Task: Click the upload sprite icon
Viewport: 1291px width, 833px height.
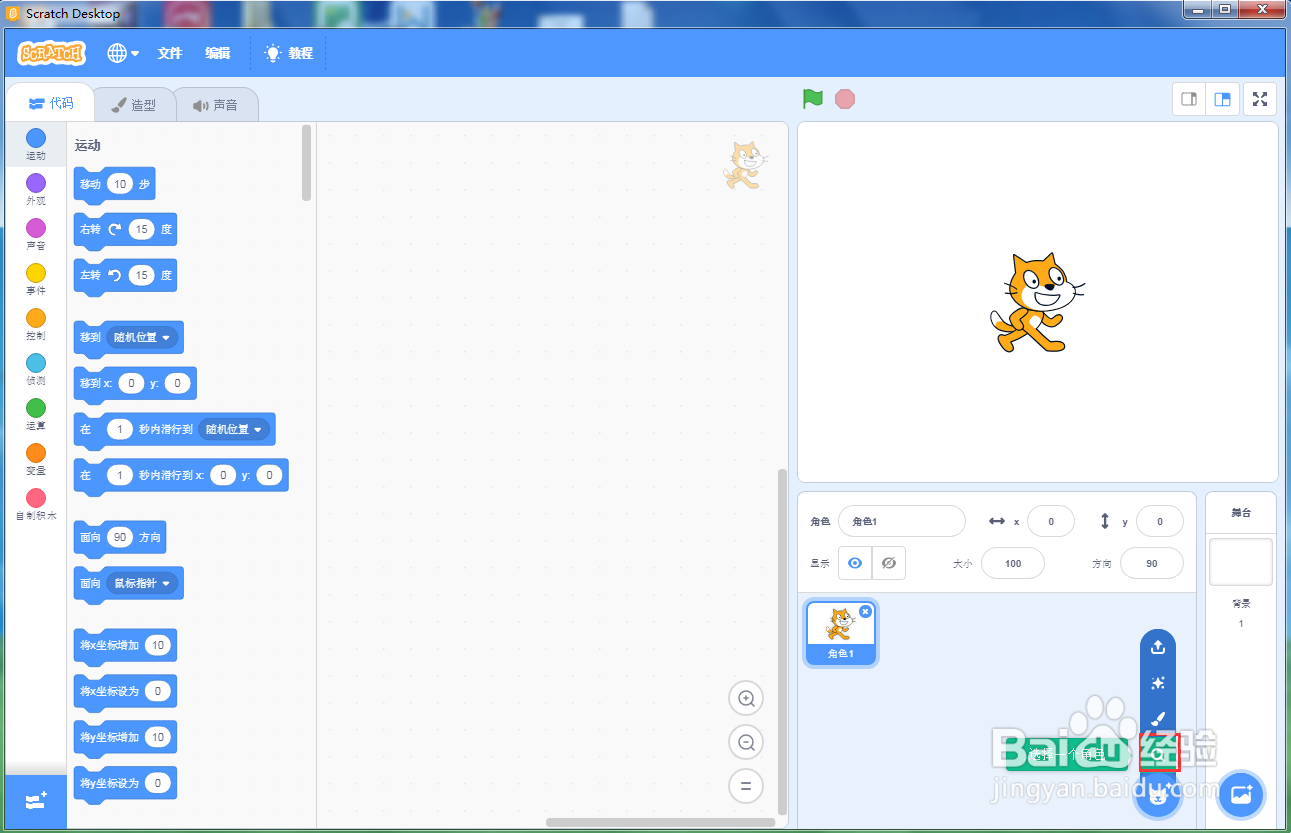Action: click(x=1158, y=646)
